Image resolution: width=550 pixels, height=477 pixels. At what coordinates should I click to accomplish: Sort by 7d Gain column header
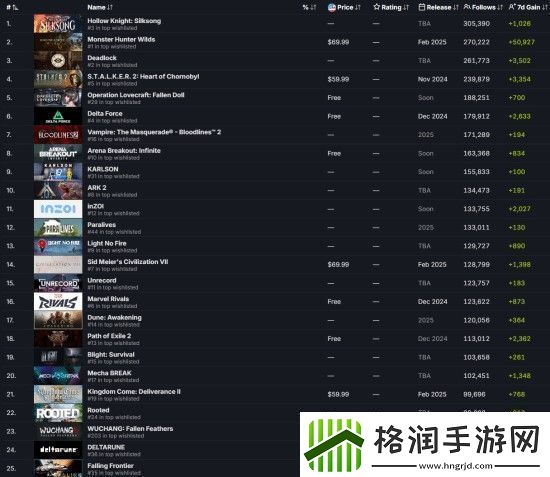[x=528, y=7]
